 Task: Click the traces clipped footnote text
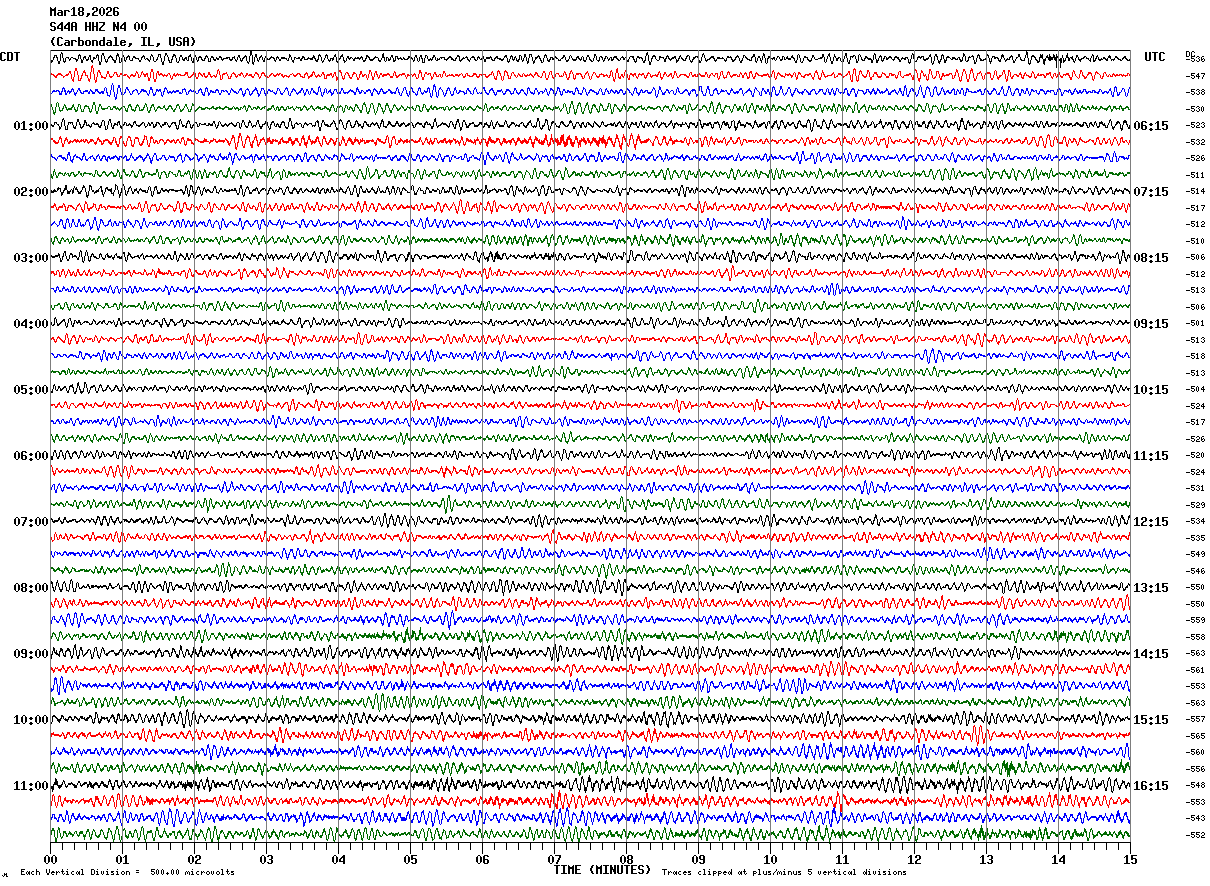tap(784, 872)
